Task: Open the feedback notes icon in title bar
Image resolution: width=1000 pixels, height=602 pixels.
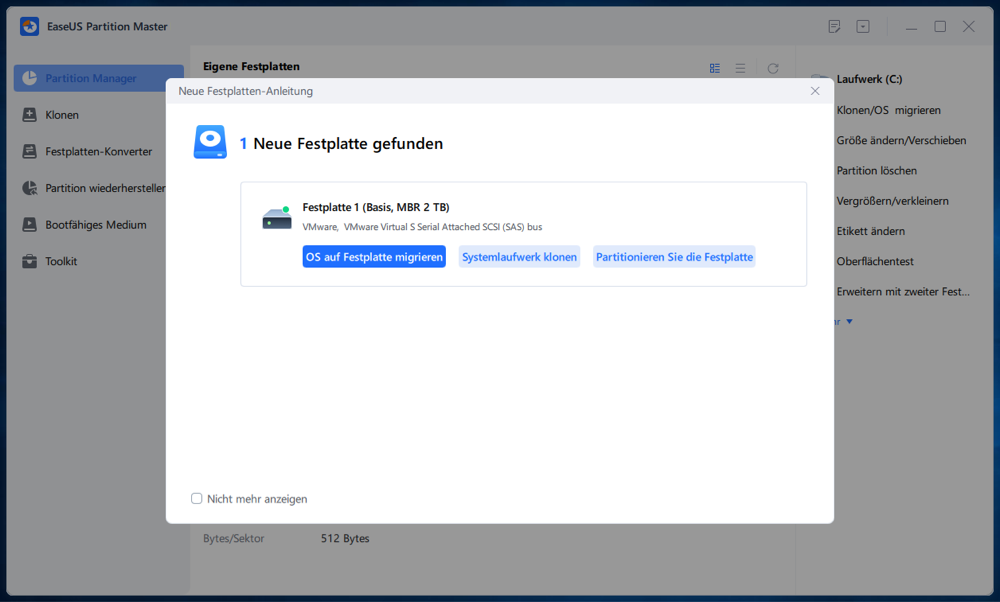Action: point(834,26)
